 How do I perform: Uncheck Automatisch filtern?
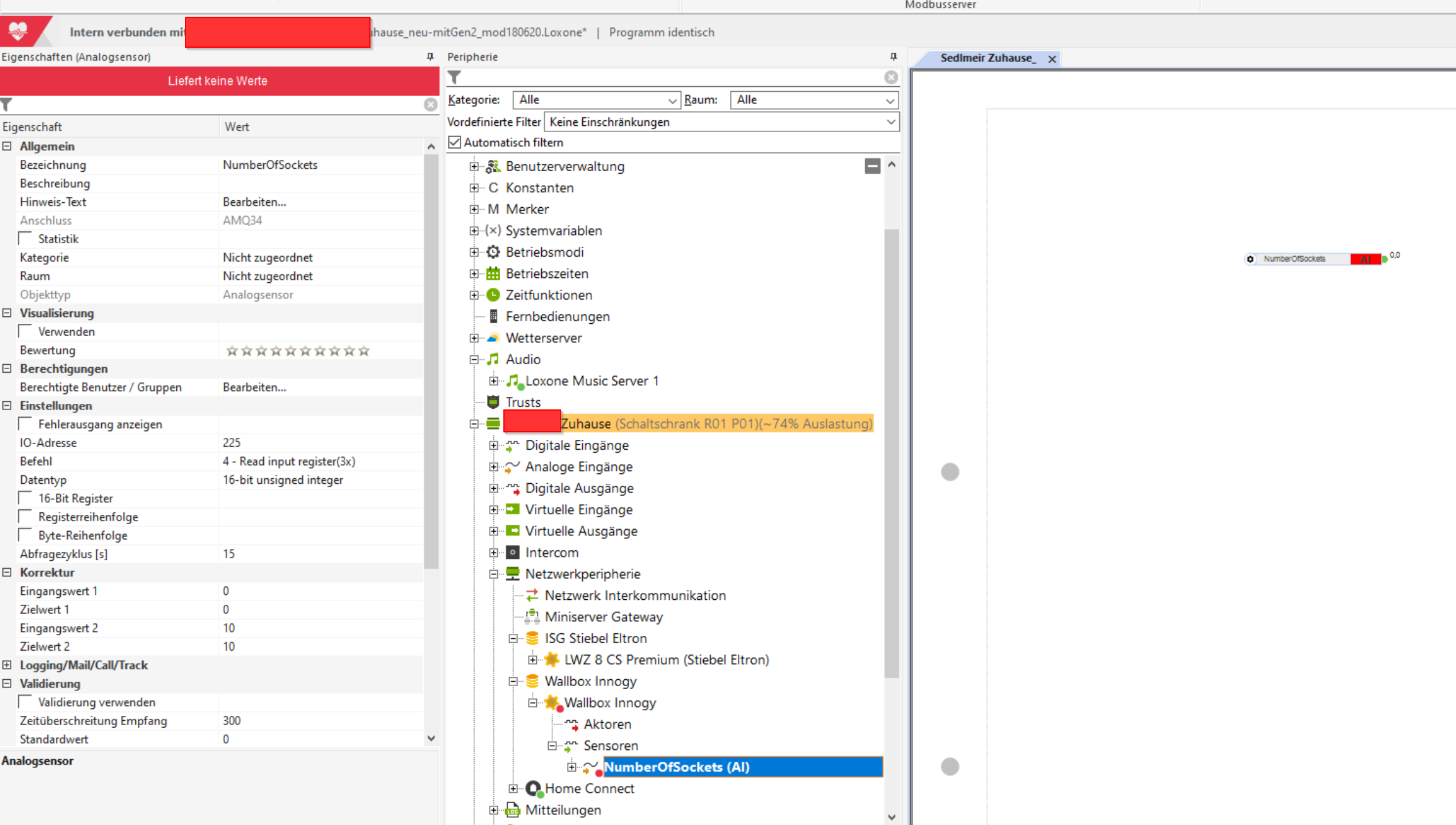(455, 143)
